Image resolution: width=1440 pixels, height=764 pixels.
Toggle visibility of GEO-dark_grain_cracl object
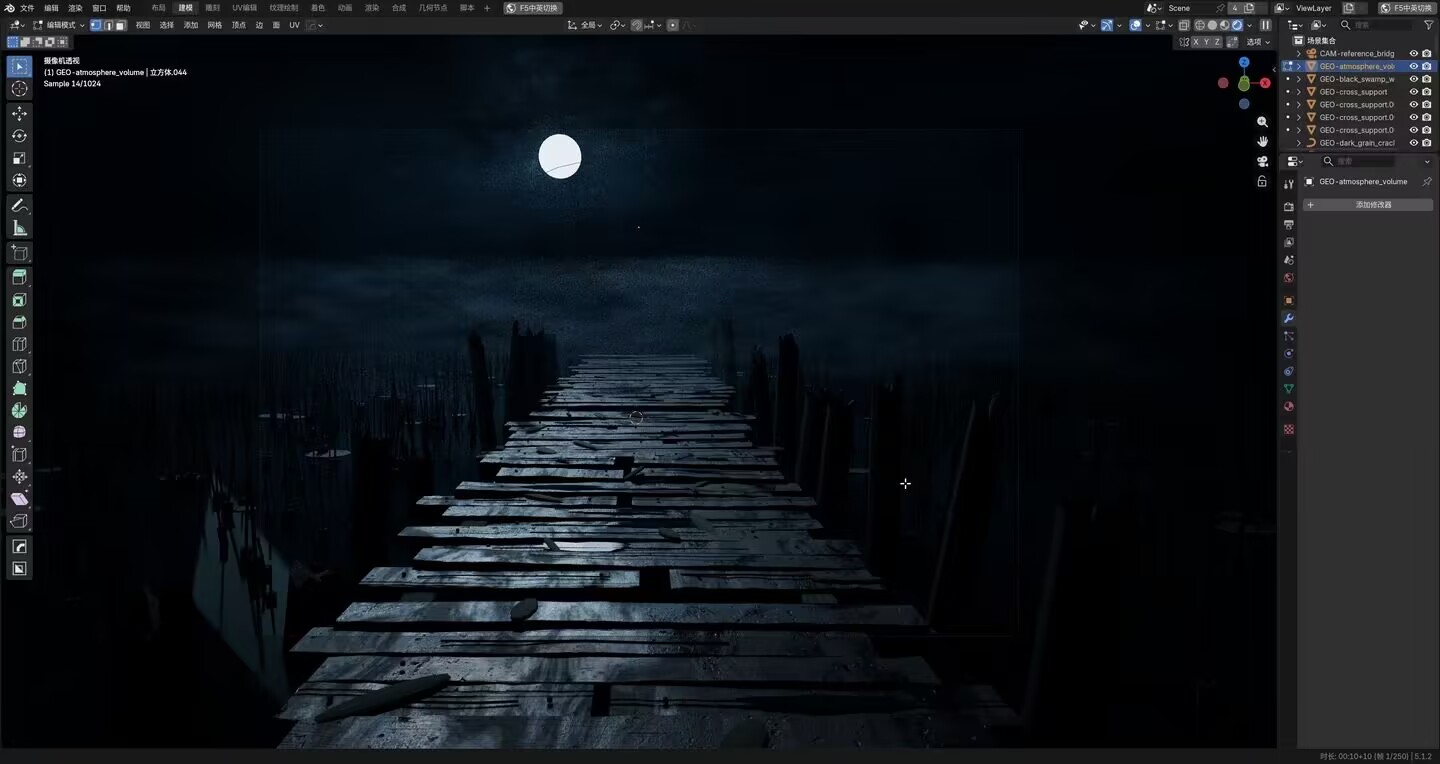(x=1414, y=143)
